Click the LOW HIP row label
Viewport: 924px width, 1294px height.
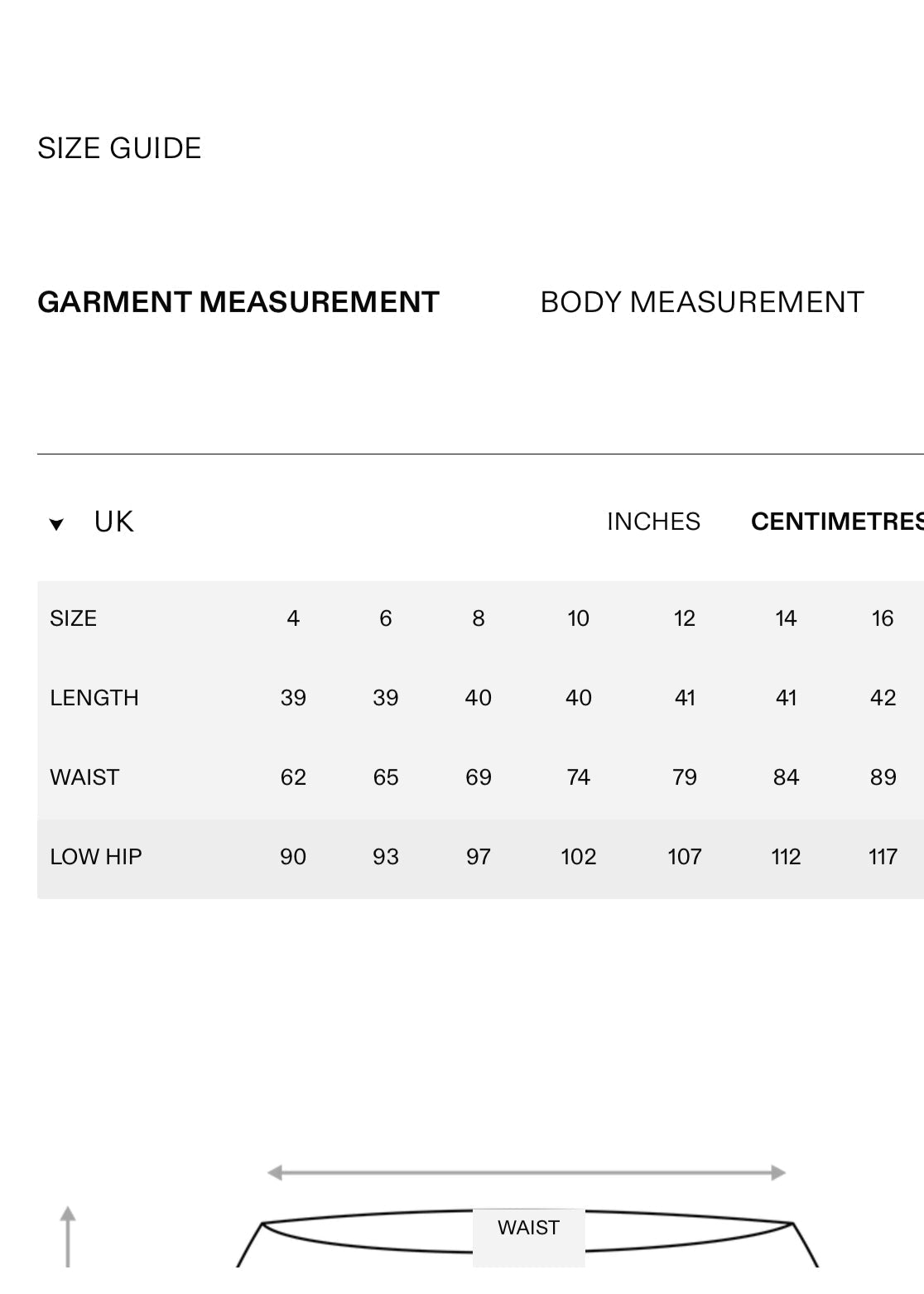point(96,857)
